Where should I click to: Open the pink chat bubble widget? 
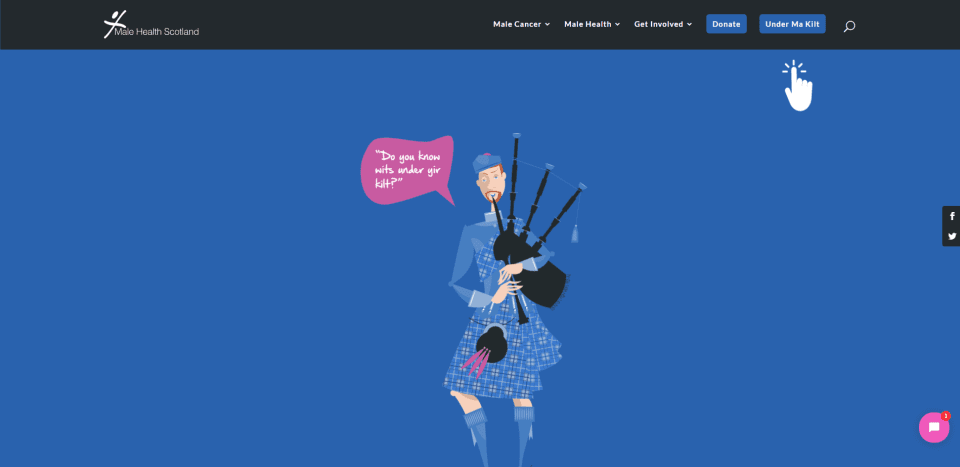[x=934, y=427]
